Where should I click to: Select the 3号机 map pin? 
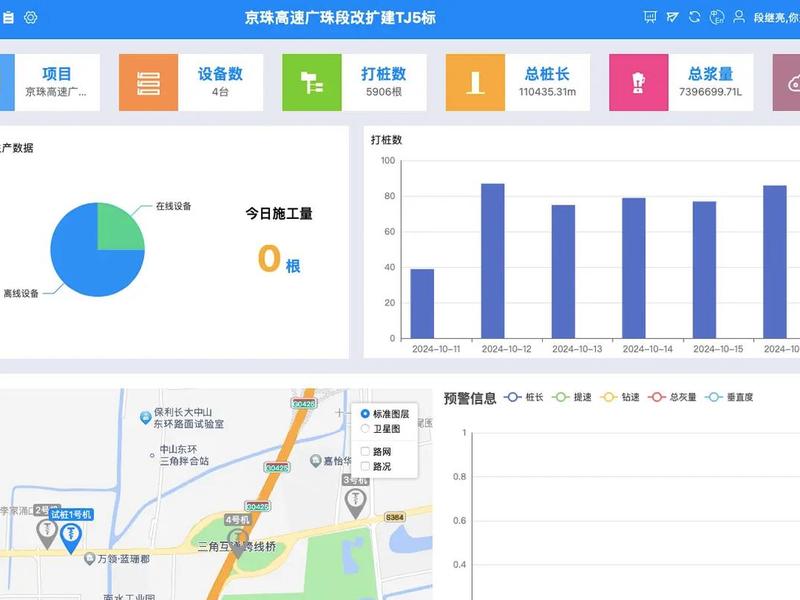[x=356, y=503]
